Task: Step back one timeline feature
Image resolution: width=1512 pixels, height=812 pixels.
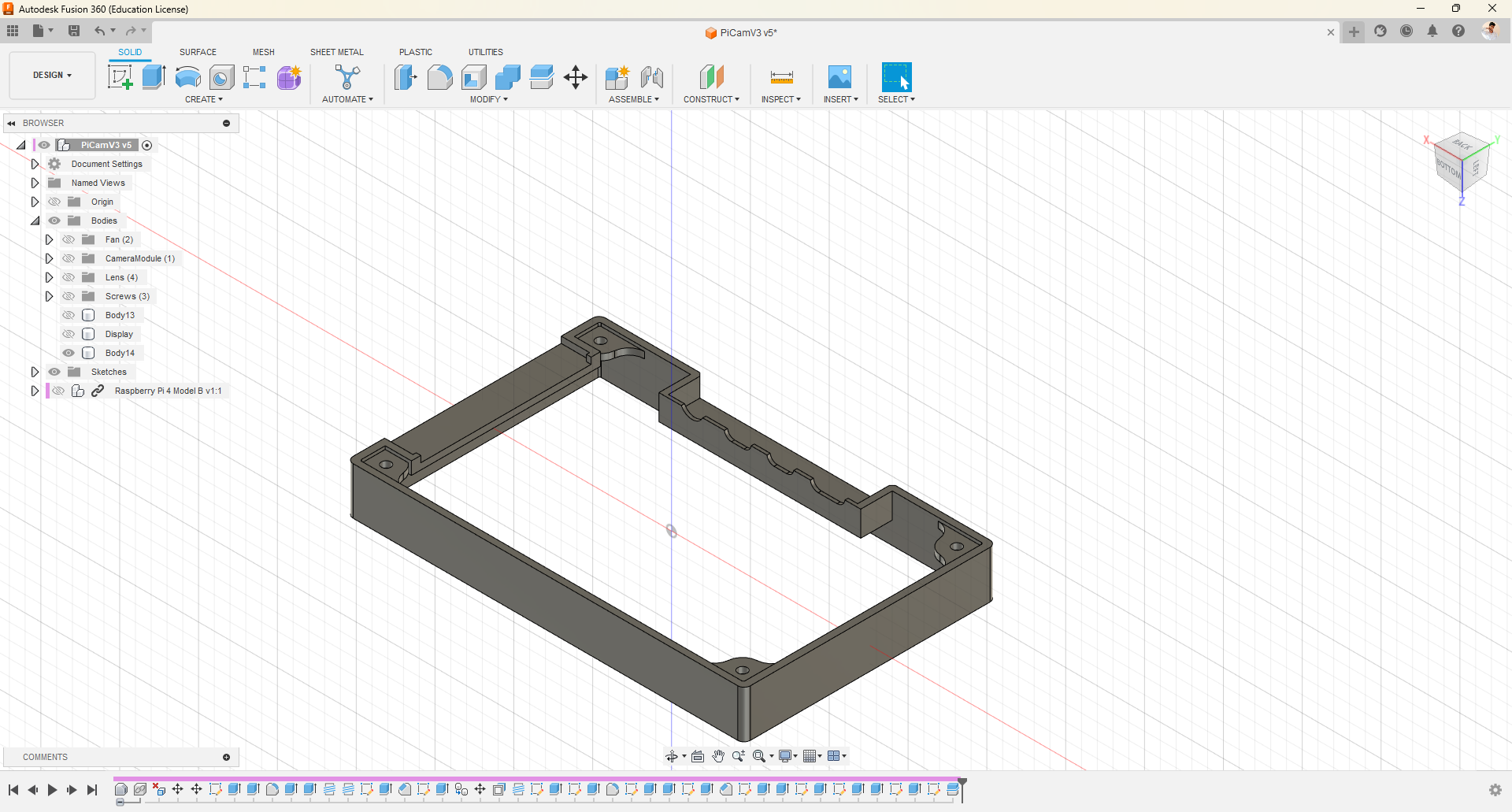Action: click(x=32, y=790)
